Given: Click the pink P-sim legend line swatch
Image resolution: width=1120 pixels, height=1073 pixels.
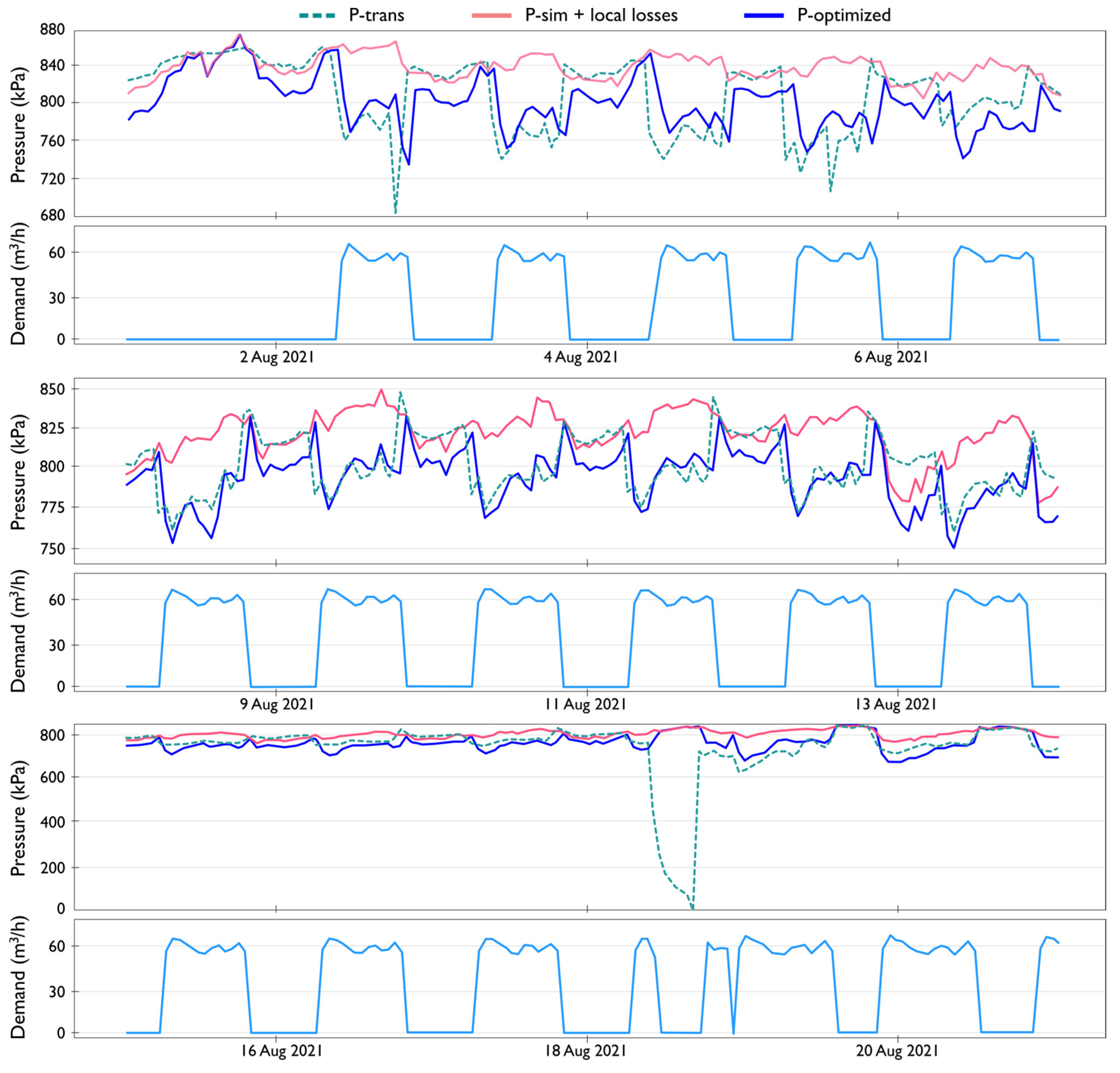Looking at the screenshot, I should click(x=491, y=15).
